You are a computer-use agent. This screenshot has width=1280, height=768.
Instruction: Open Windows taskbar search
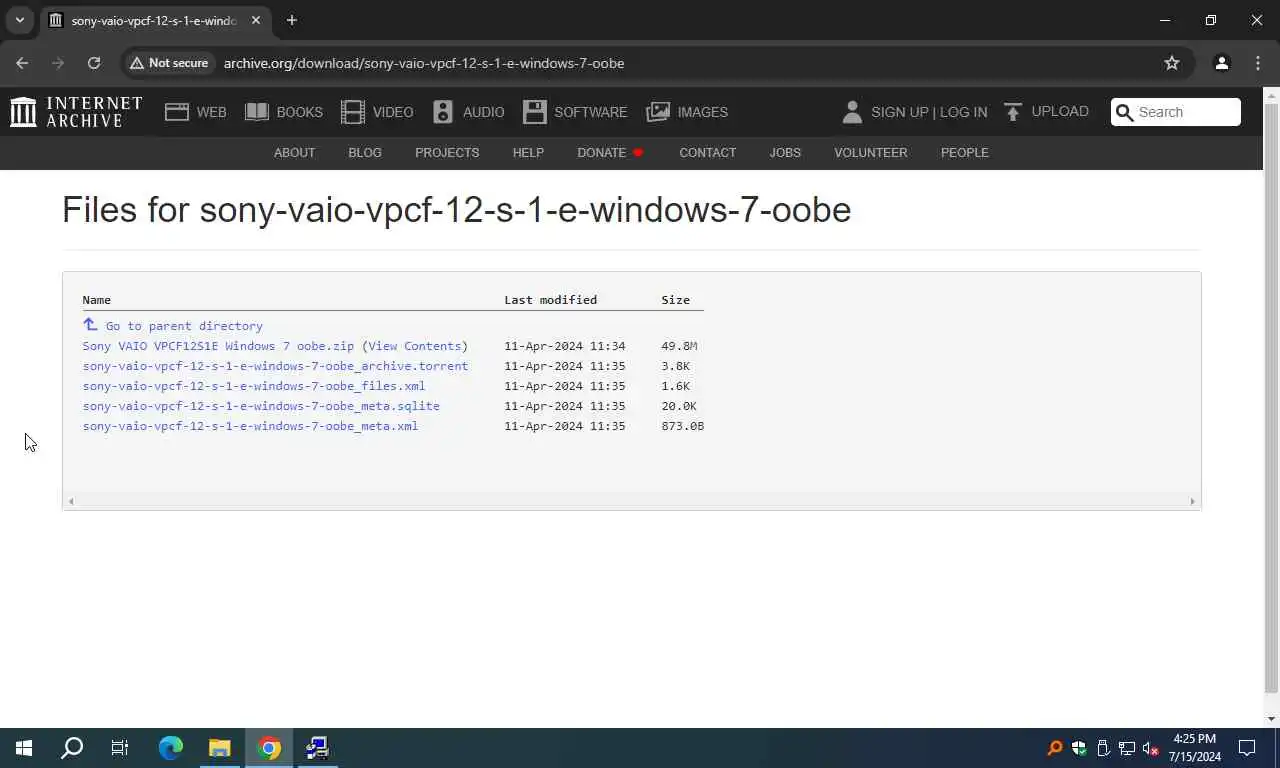click(x=72, y=748)
